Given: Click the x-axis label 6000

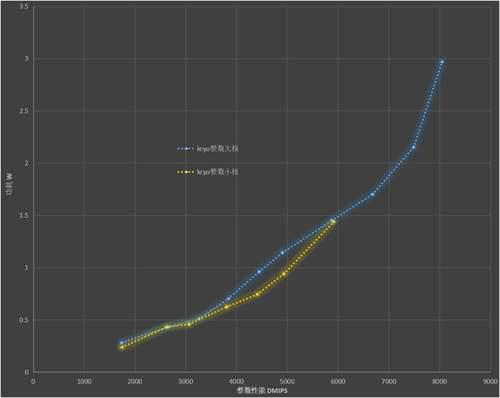Looking at the screenshot, I should (338, 381).
